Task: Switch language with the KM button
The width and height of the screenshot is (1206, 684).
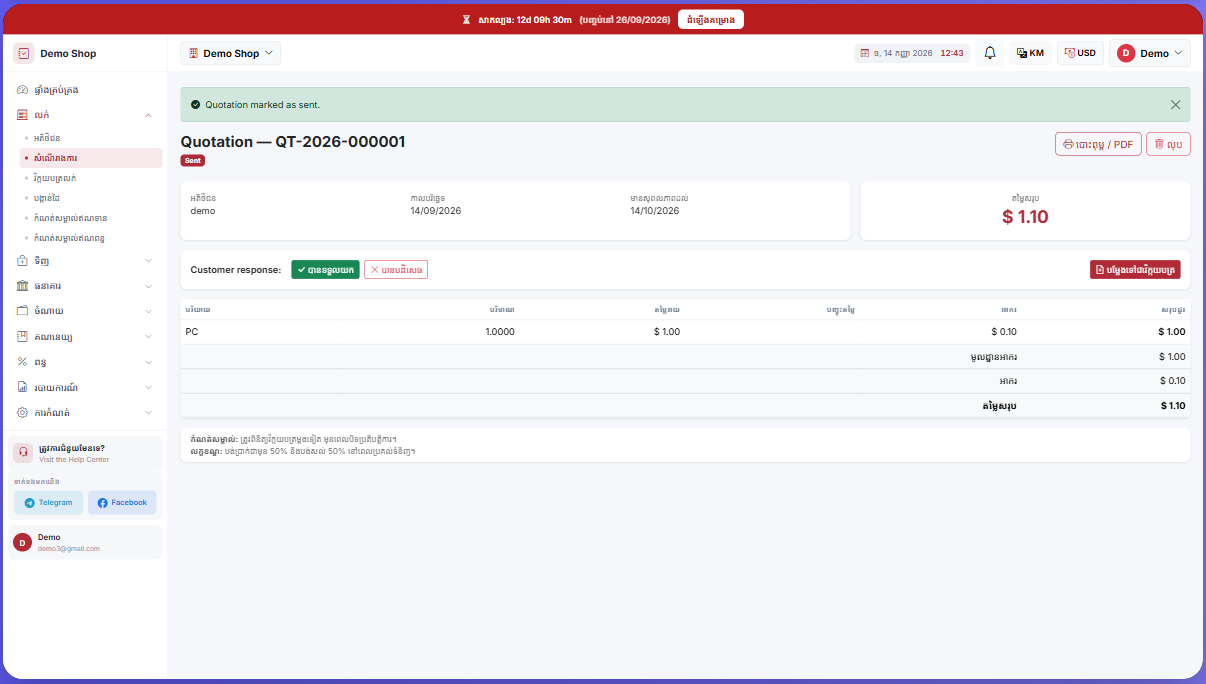Action: point(1030,53)
